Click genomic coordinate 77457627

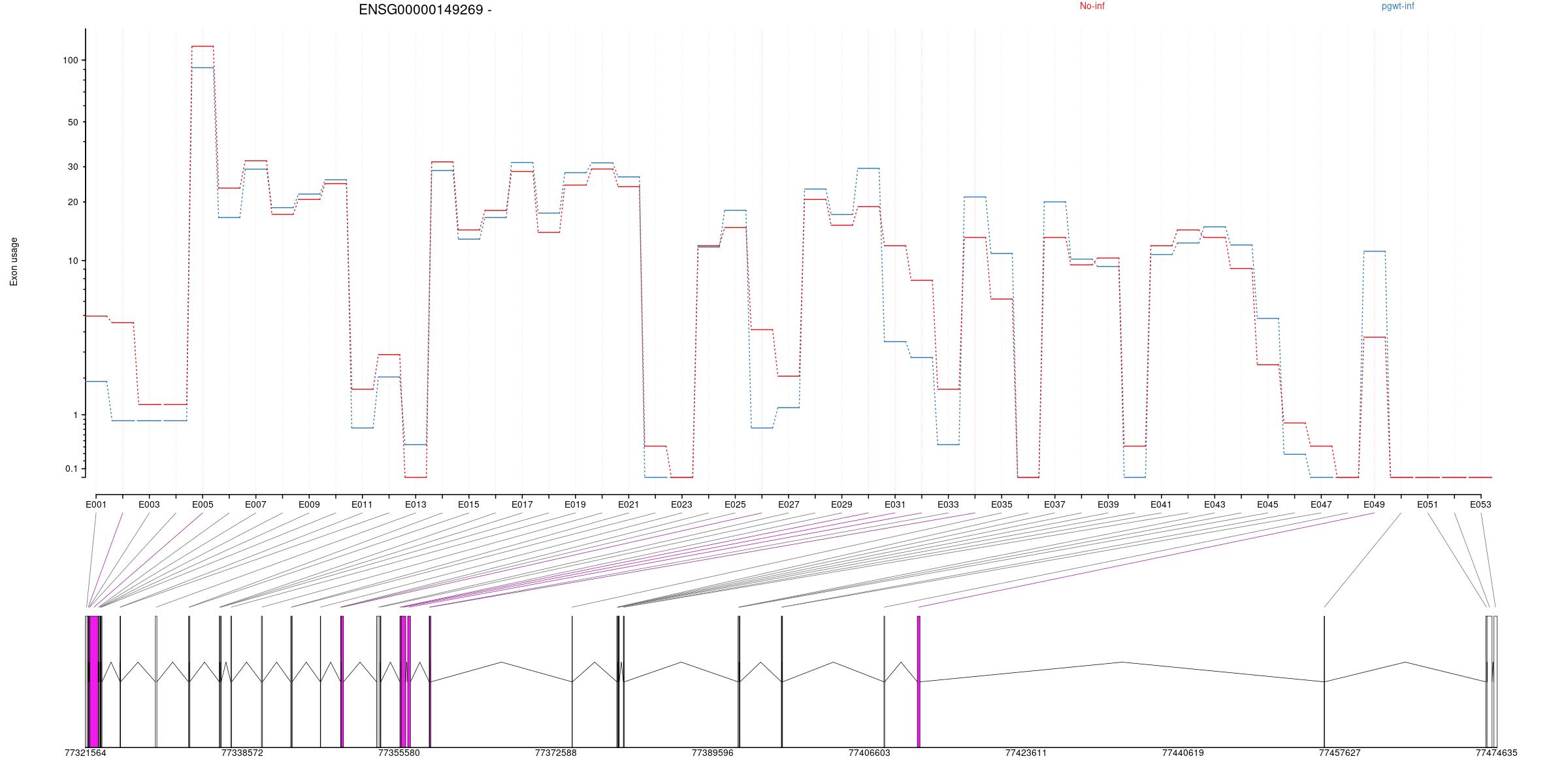[1339, 753]
